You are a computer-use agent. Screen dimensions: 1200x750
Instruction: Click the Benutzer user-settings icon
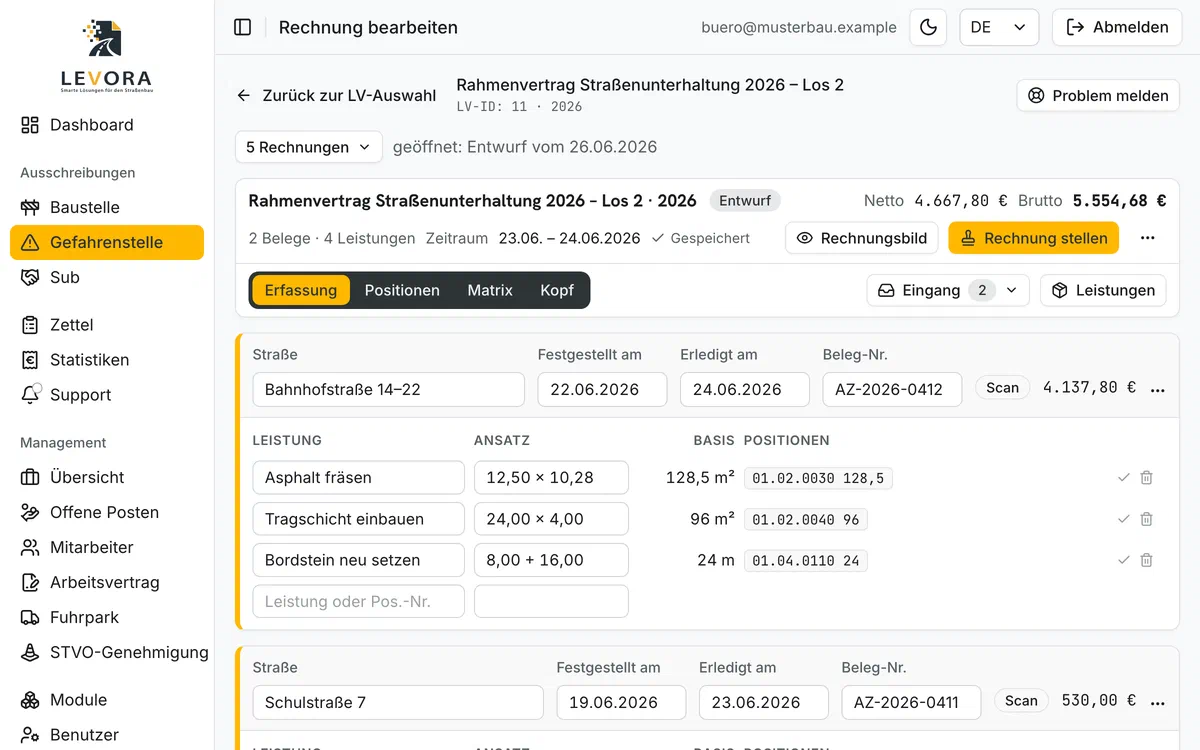30,735
